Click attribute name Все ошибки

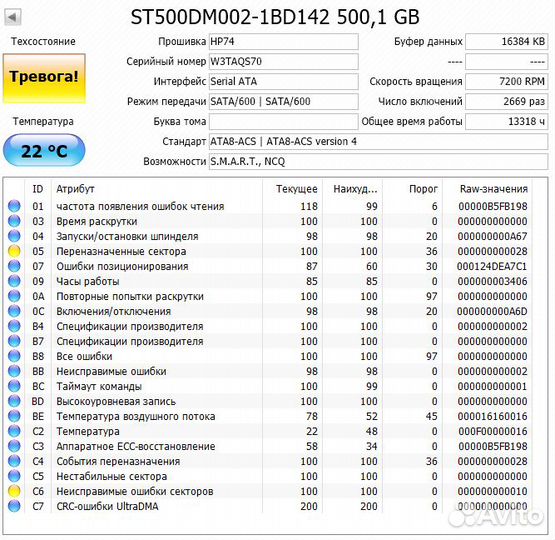pos(84,356)
